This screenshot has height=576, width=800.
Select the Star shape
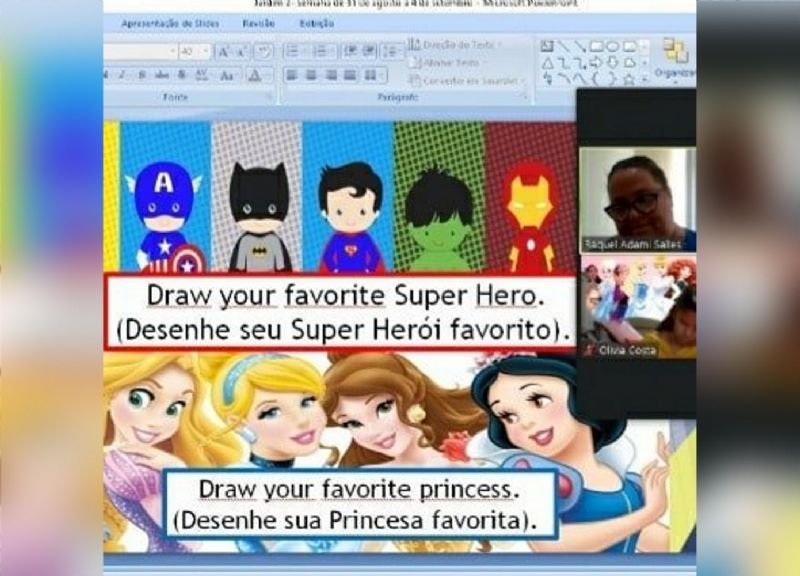[629, 79]
